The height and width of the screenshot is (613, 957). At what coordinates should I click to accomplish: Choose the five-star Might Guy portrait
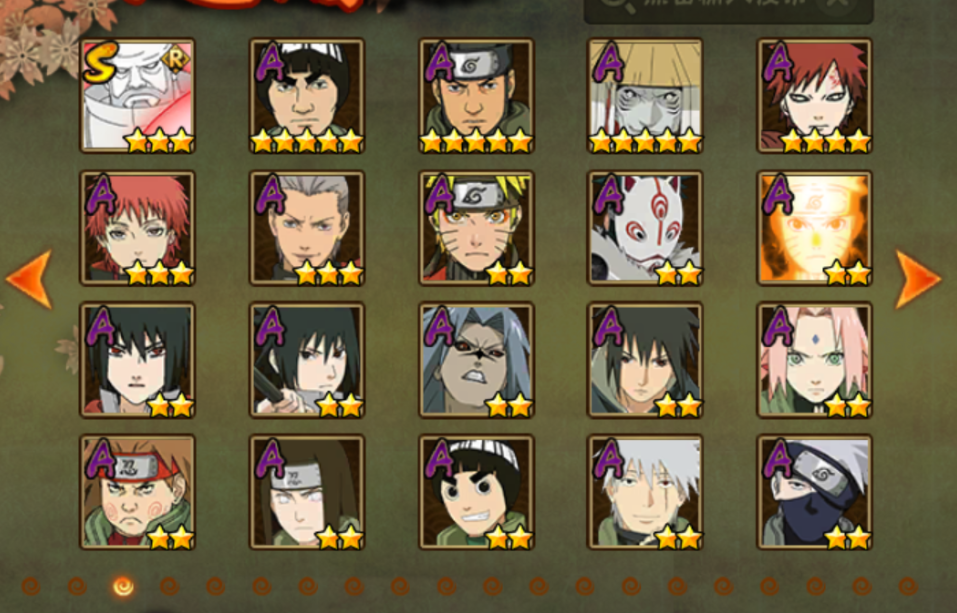pyautogui.click(x=306, y=96)
